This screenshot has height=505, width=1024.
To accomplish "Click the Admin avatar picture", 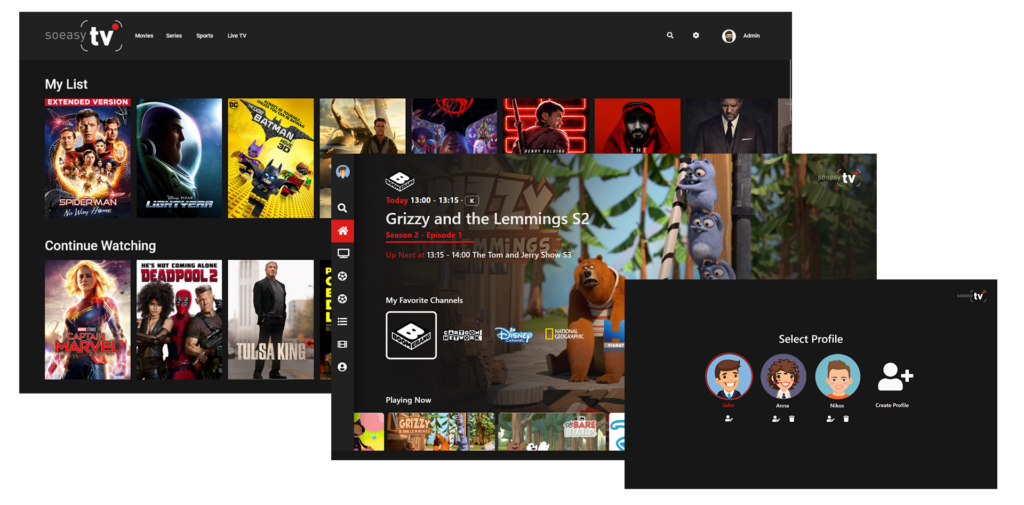I will [x=729, y=36].
